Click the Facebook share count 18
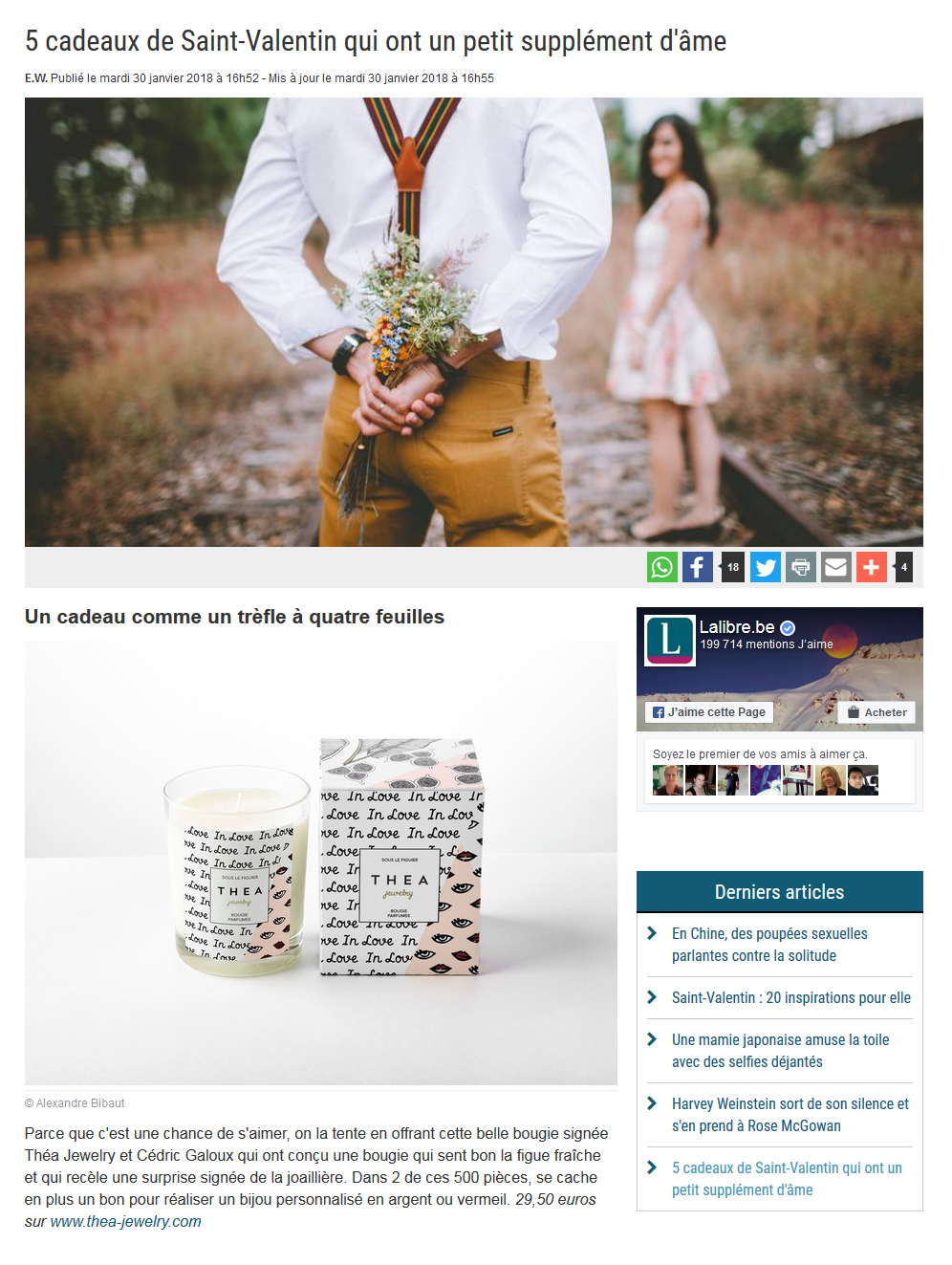The width and height of the screenshot is (952, 1265). click(733, 567)
